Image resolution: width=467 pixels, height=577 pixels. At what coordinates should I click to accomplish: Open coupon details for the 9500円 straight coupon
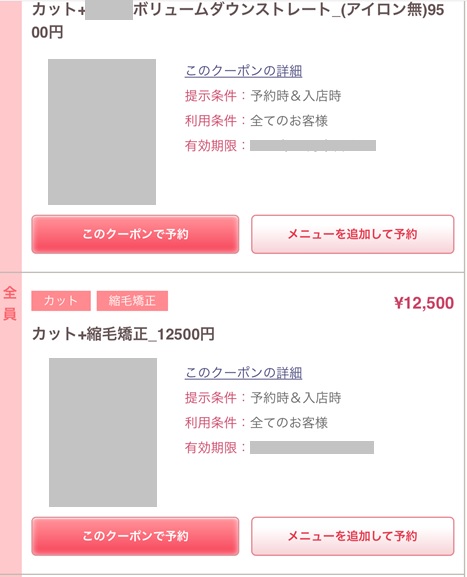click(x=243, y=71)
